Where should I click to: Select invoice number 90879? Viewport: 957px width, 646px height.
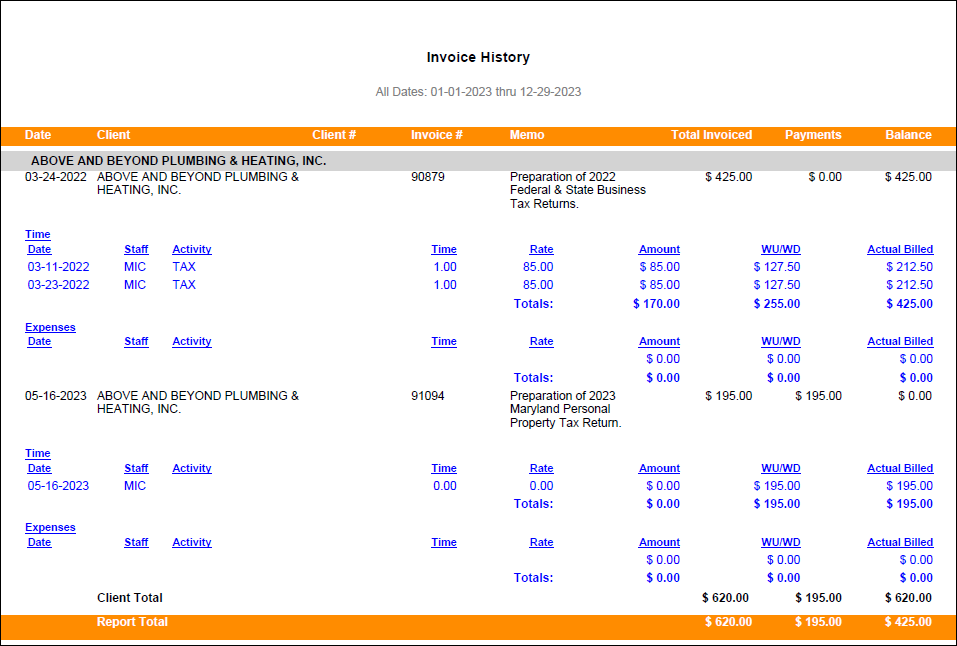pos(427,177)
